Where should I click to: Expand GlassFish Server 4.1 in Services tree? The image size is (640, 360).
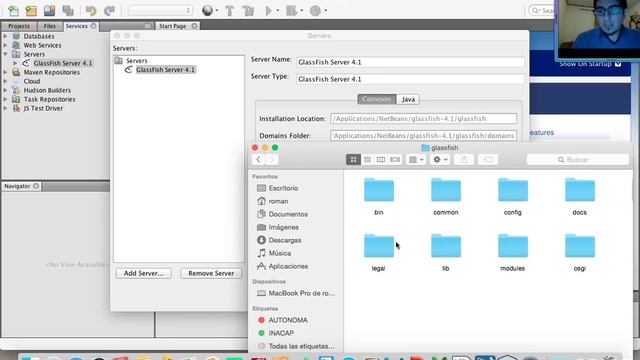click(15, 63)
